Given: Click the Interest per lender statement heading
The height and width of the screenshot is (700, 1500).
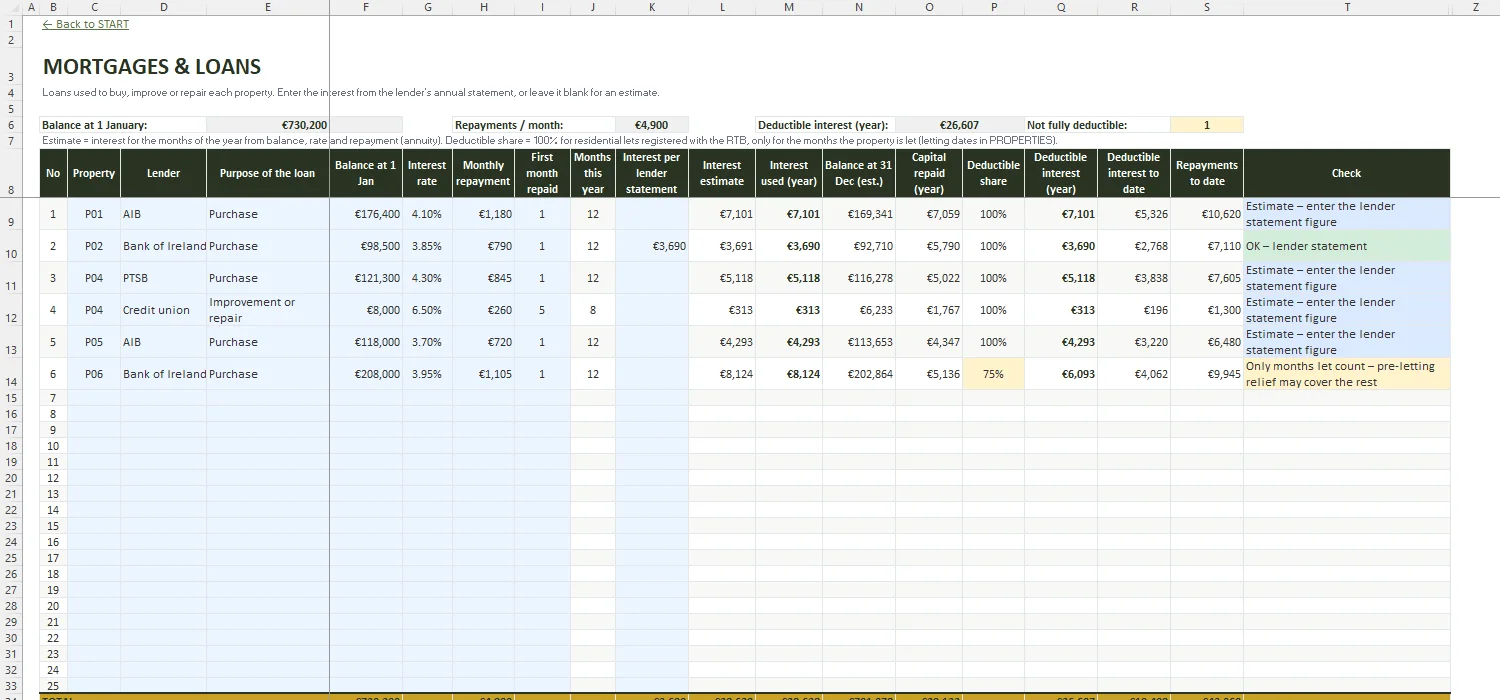Looking at the screenshot, I should [651, 173].
